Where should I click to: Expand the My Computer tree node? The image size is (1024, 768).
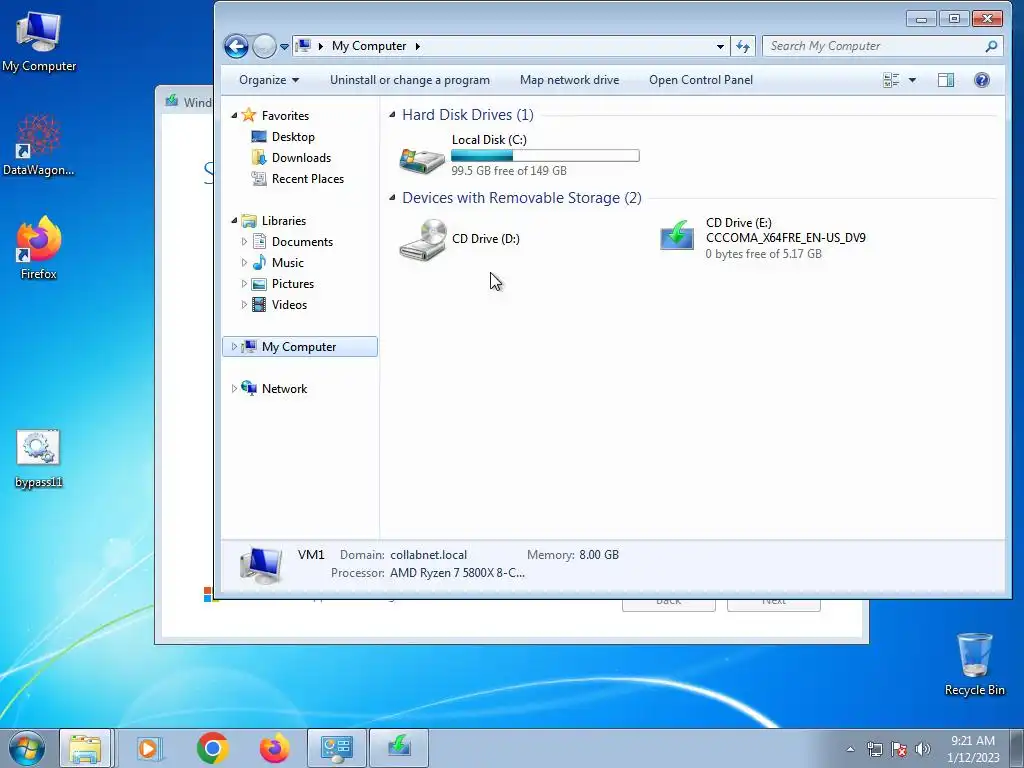click(234, 347)
